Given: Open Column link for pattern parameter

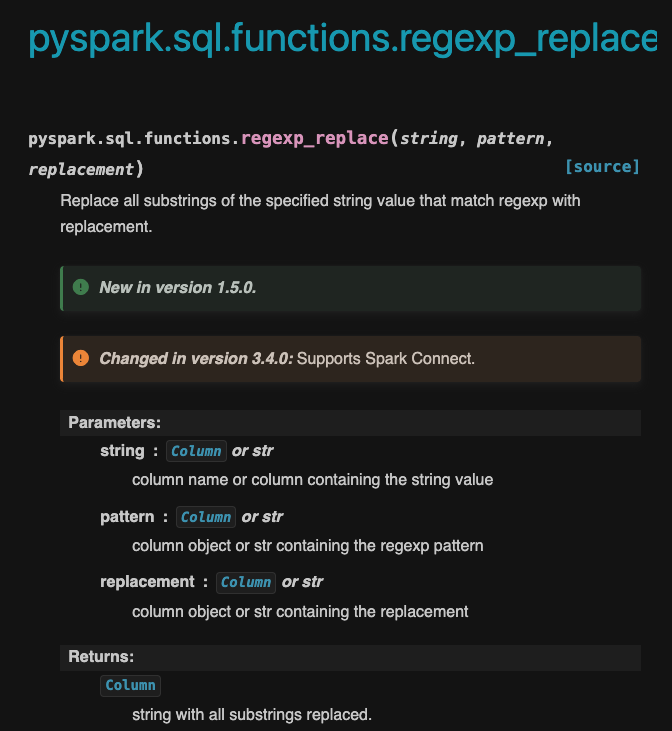Looking at the screenshot, I should 206,517.
